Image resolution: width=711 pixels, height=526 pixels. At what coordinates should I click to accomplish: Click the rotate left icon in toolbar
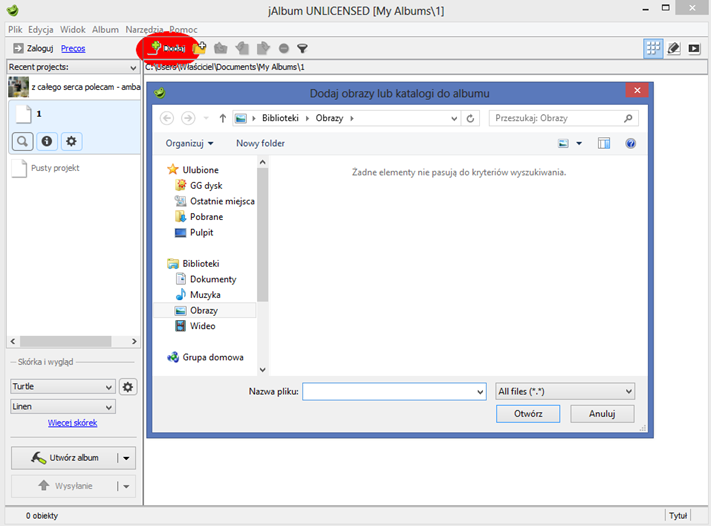[x=242, y=48]
